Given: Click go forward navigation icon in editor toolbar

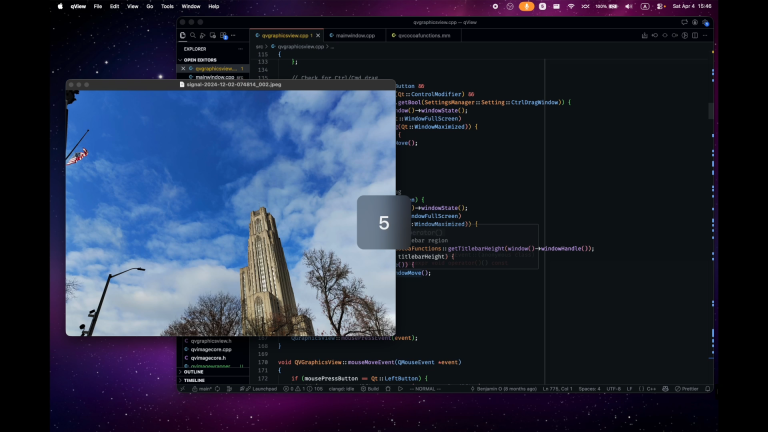Looking at the screenshot, I should click(675, 35).
